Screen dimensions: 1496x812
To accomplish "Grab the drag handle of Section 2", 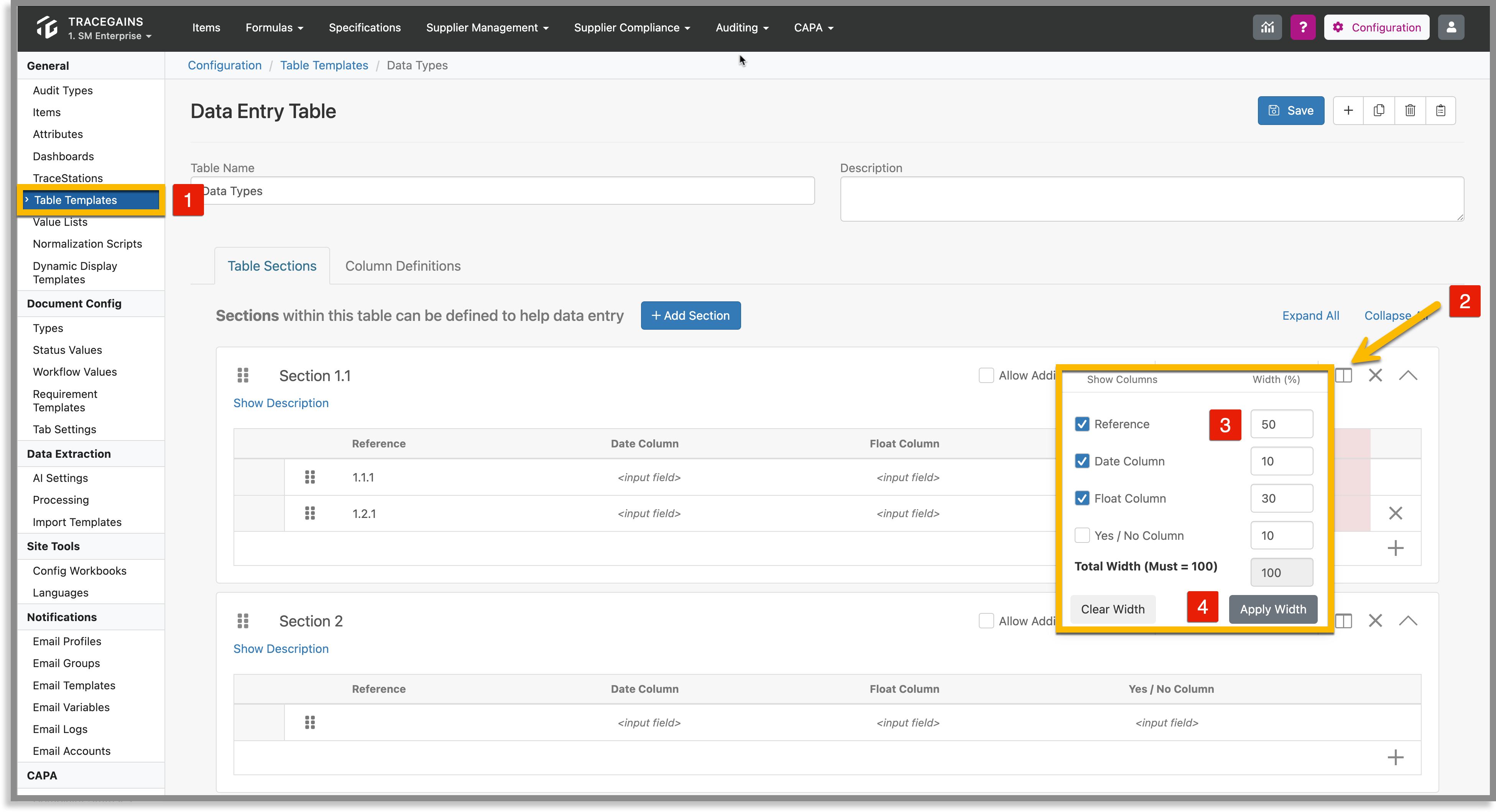I will pyautogui.click(x=243, y=621).
